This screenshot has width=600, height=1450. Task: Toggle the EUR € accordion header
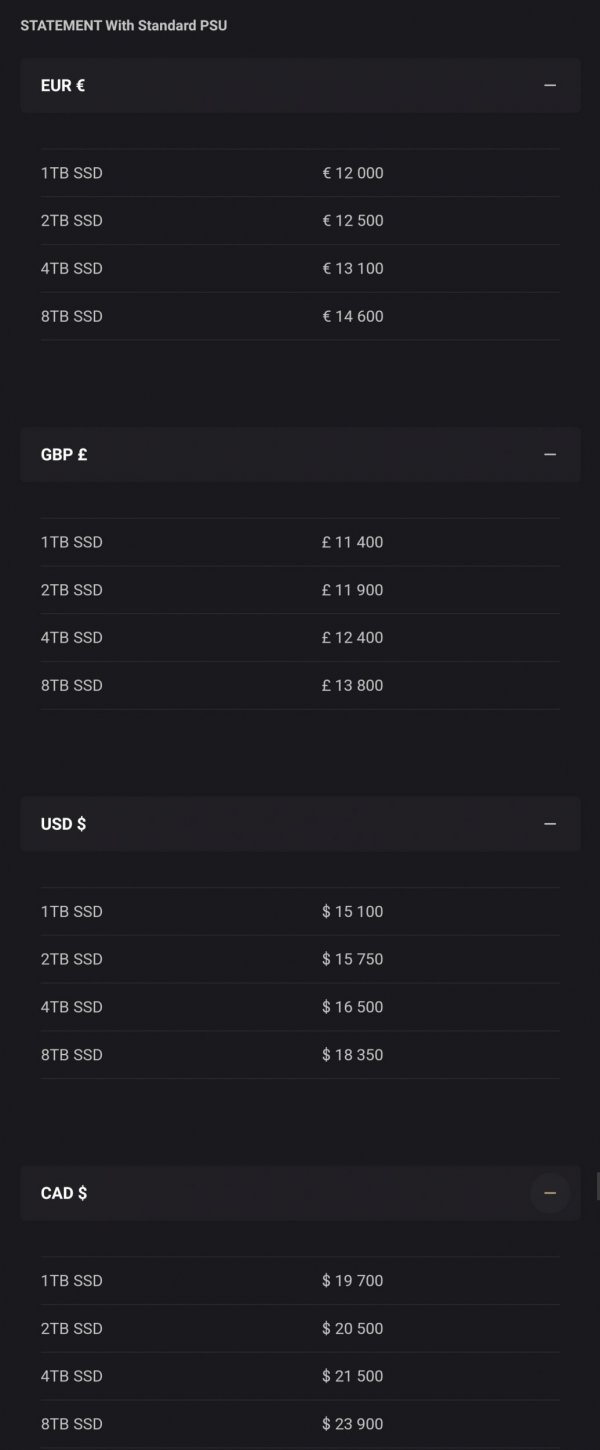pos(300,85)
